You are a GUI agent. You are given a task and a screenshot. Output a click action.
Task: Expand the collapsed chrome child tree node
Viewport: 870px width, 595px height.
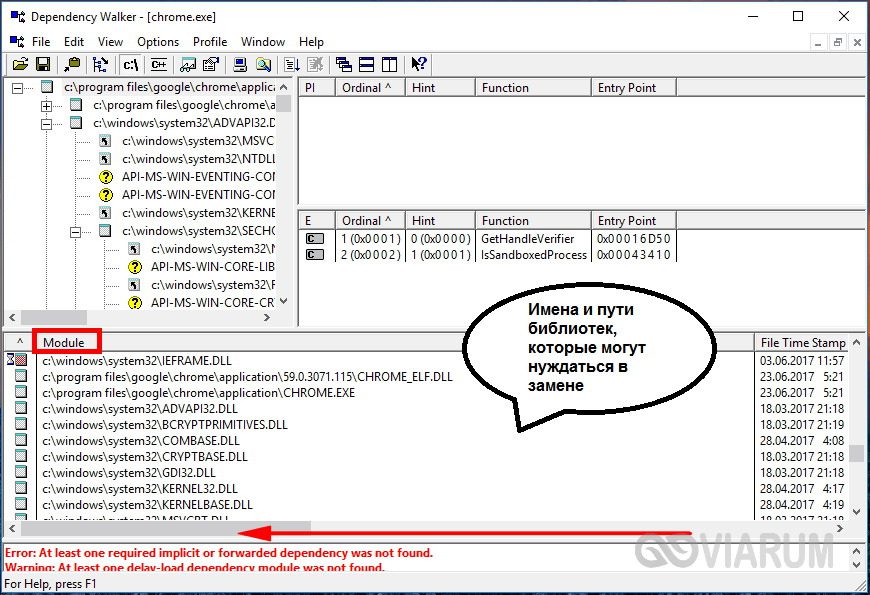pos(47,105)
